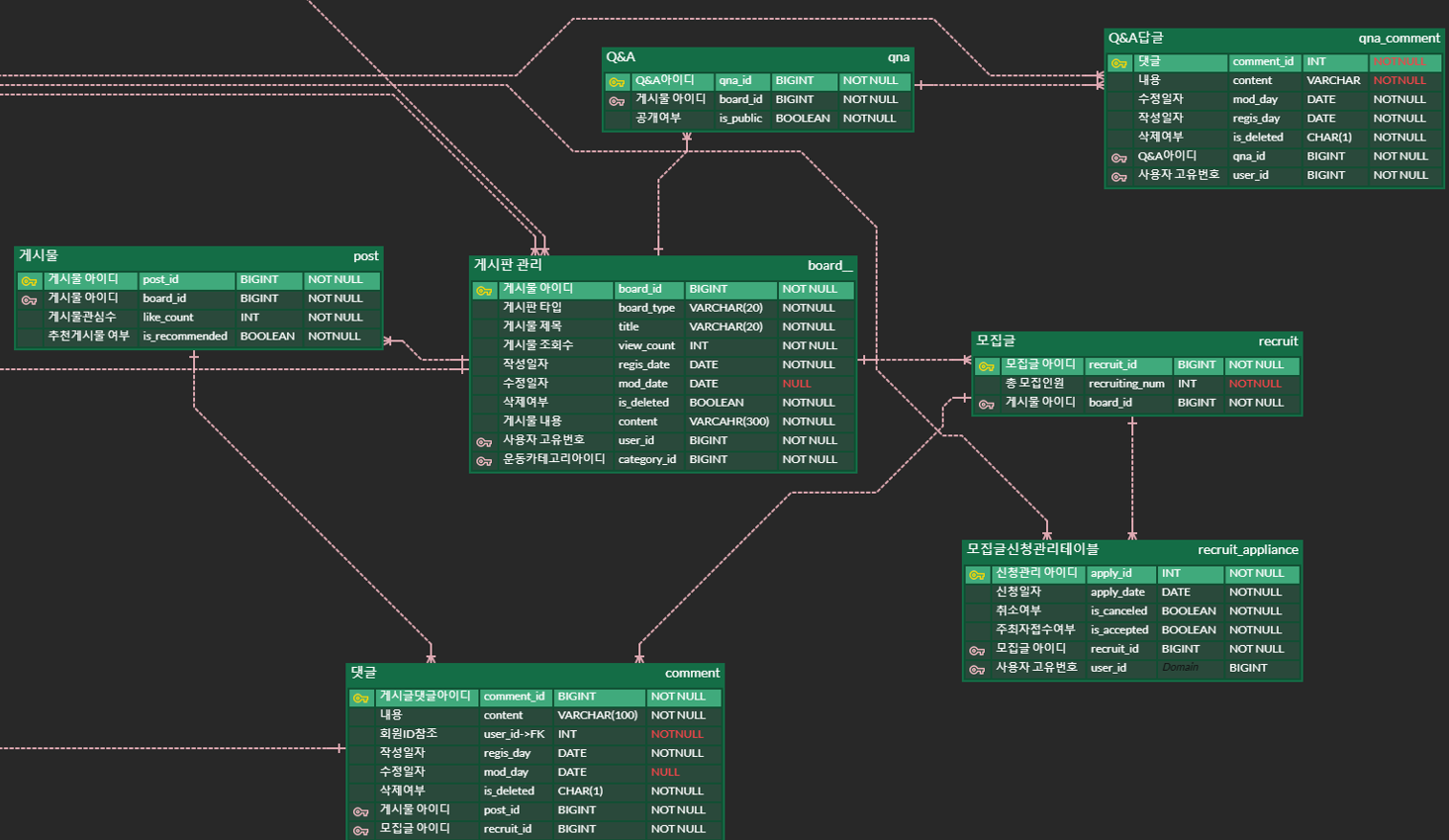
Task: Click the '주최자접수여부' row label
Action: pos(1035,629)
